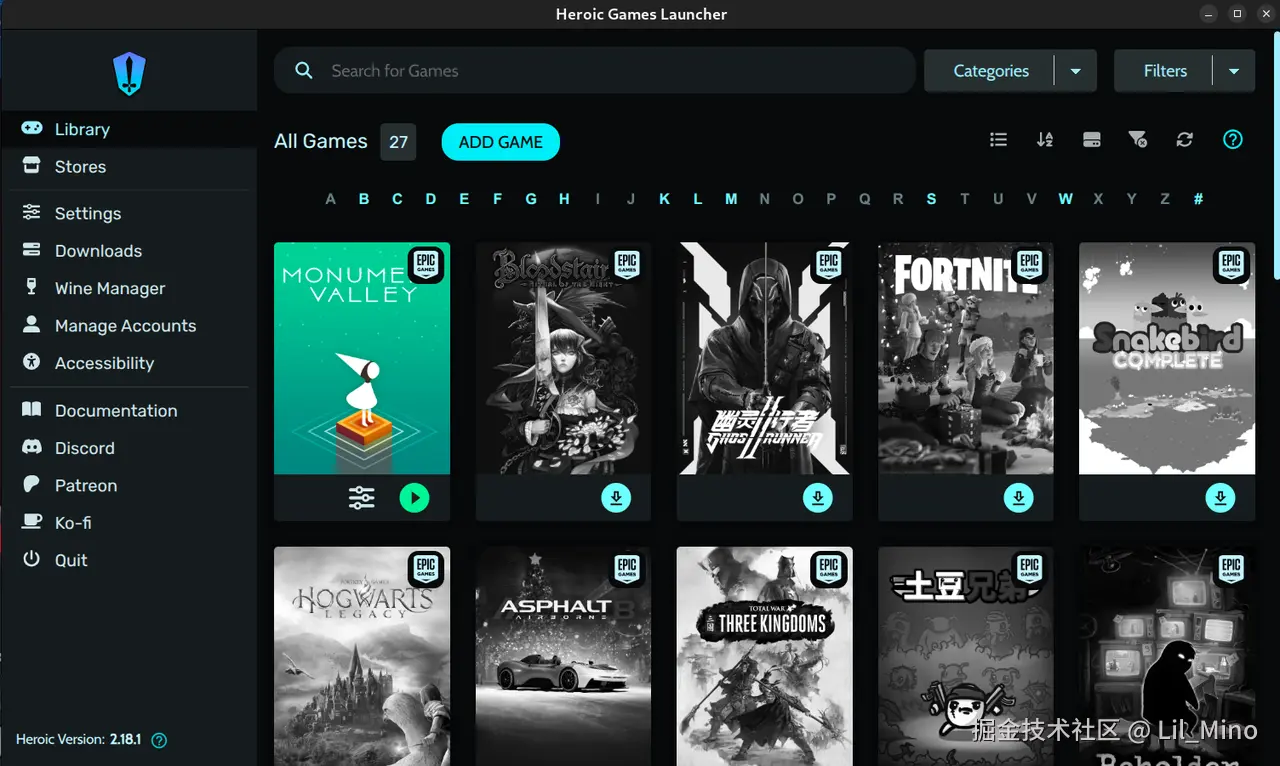Open Monument Valley settings sliders icon

click(x=361, y=497)
